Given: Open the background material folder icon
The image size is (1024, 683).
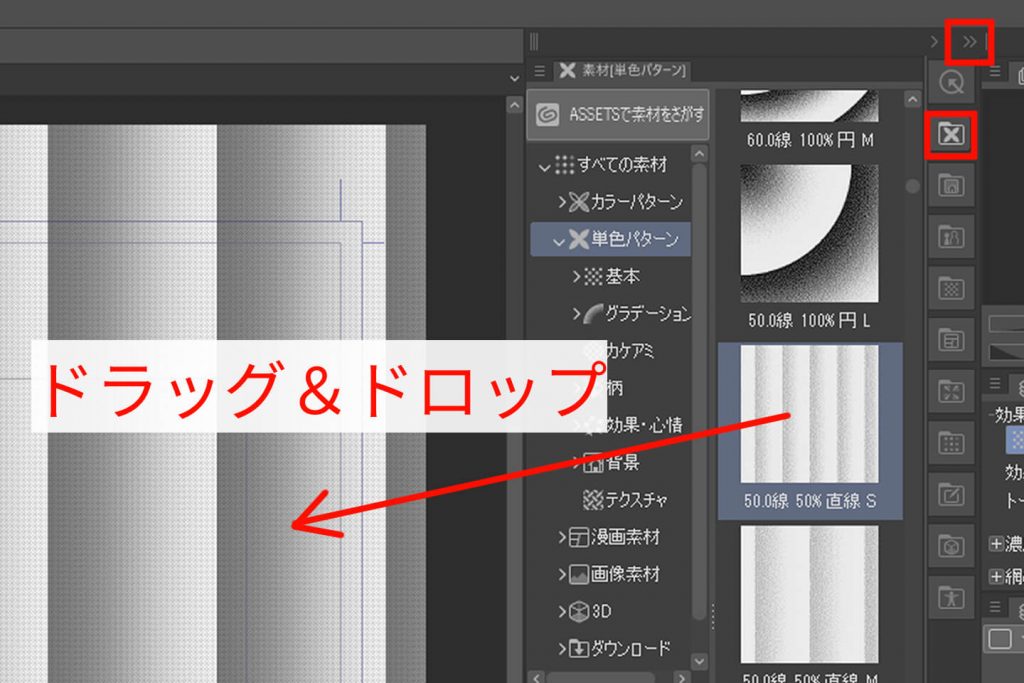Looking at the screenshot, I should pyautogui.click(x=951, y=185).
